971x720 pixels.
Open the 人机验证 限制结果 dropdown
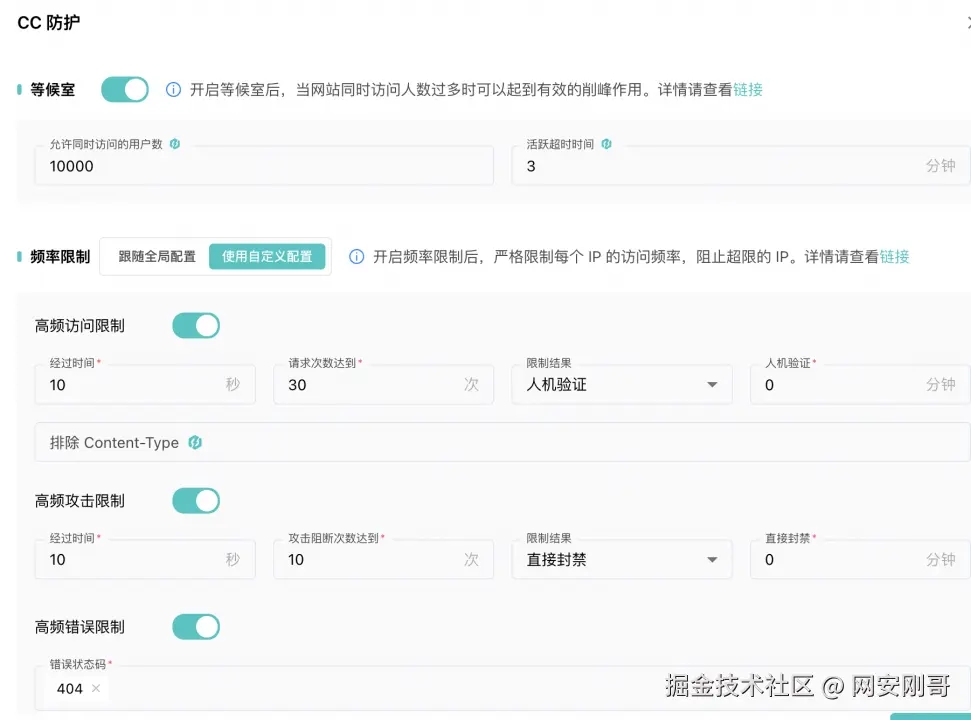click(622, 384)
